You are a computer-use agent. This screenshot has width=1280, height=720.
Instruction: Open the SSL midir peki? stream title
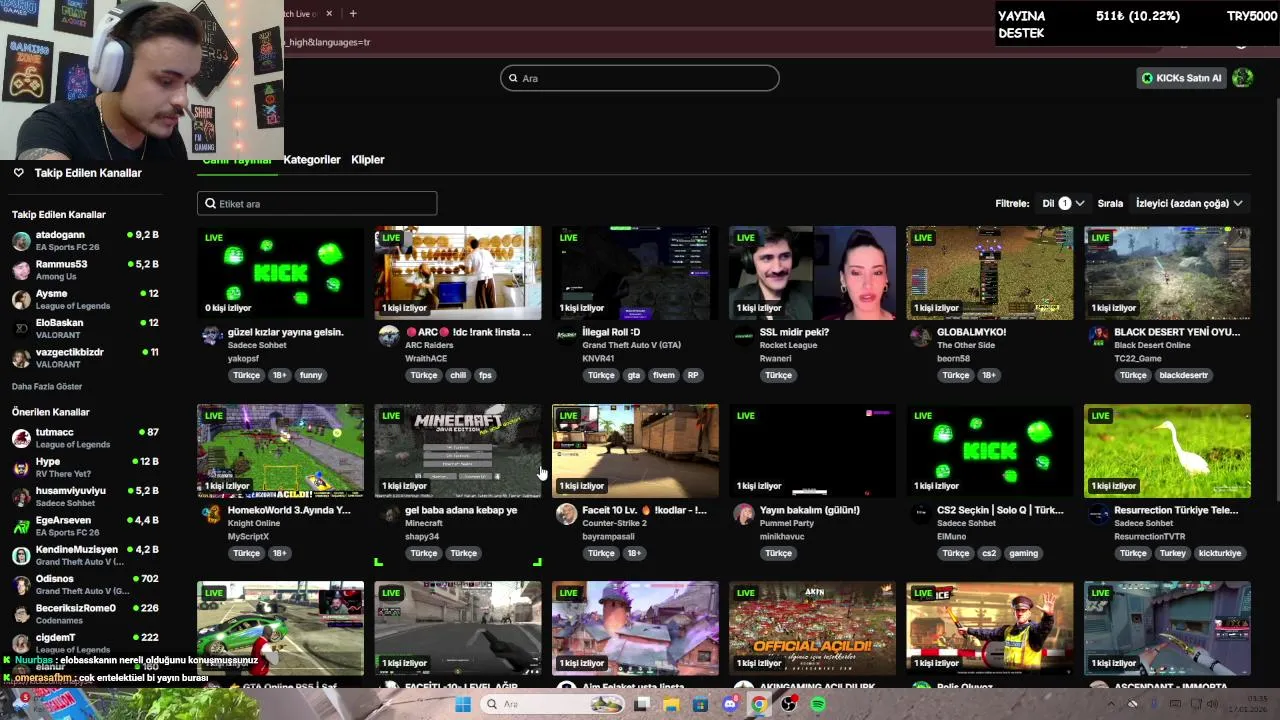794,332
